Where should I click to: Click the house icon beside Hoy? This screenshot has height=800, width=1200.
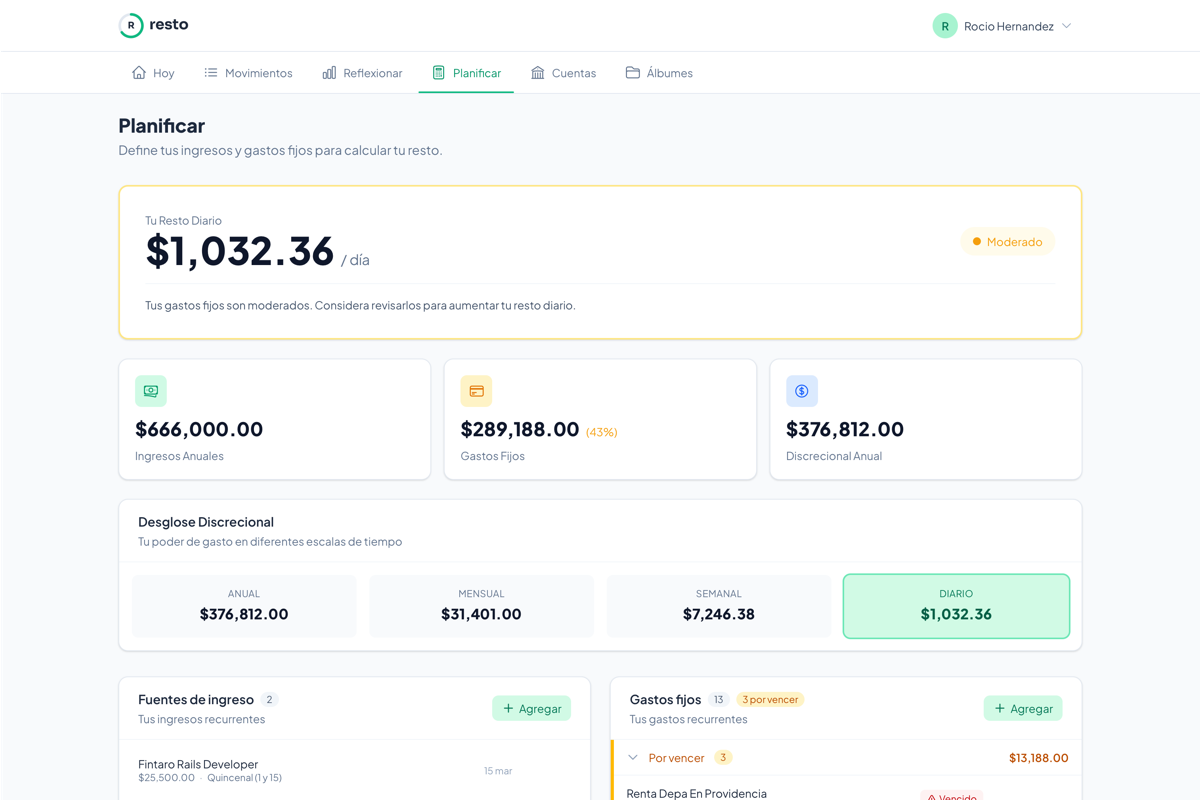139,73
